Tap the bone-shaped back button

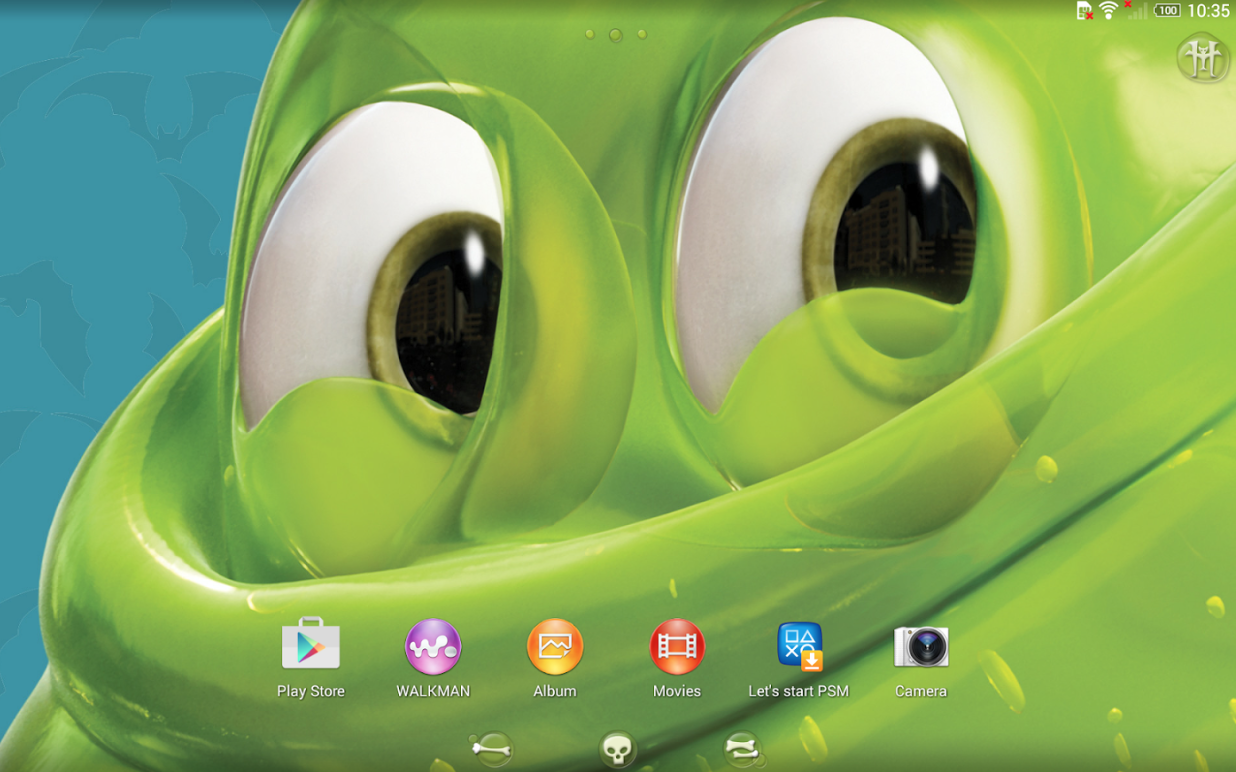492,748
